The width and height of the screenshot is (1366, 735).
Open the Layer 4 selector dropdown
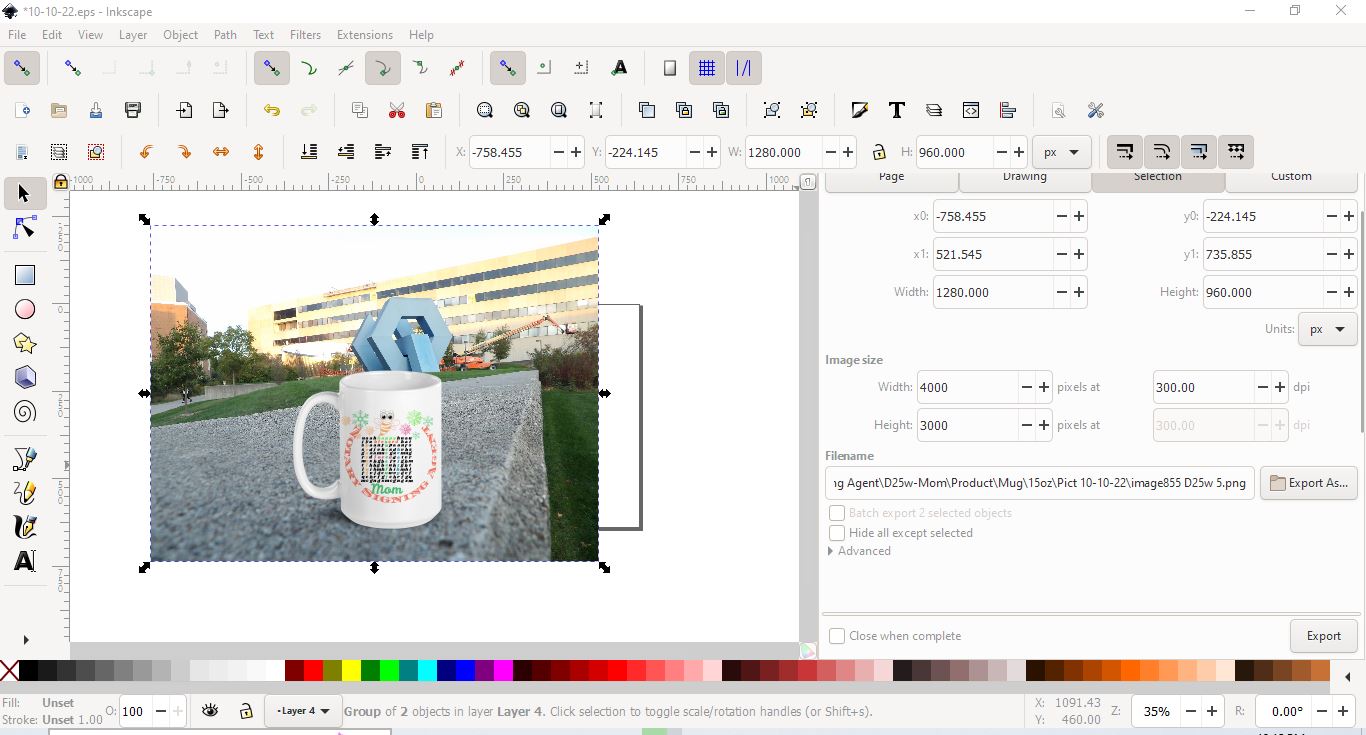point(303,711)
